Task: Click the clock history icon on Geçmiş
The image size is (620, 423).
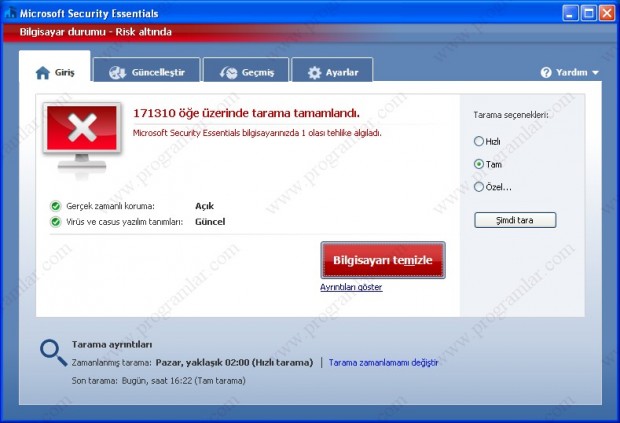Action: [229, 73]
